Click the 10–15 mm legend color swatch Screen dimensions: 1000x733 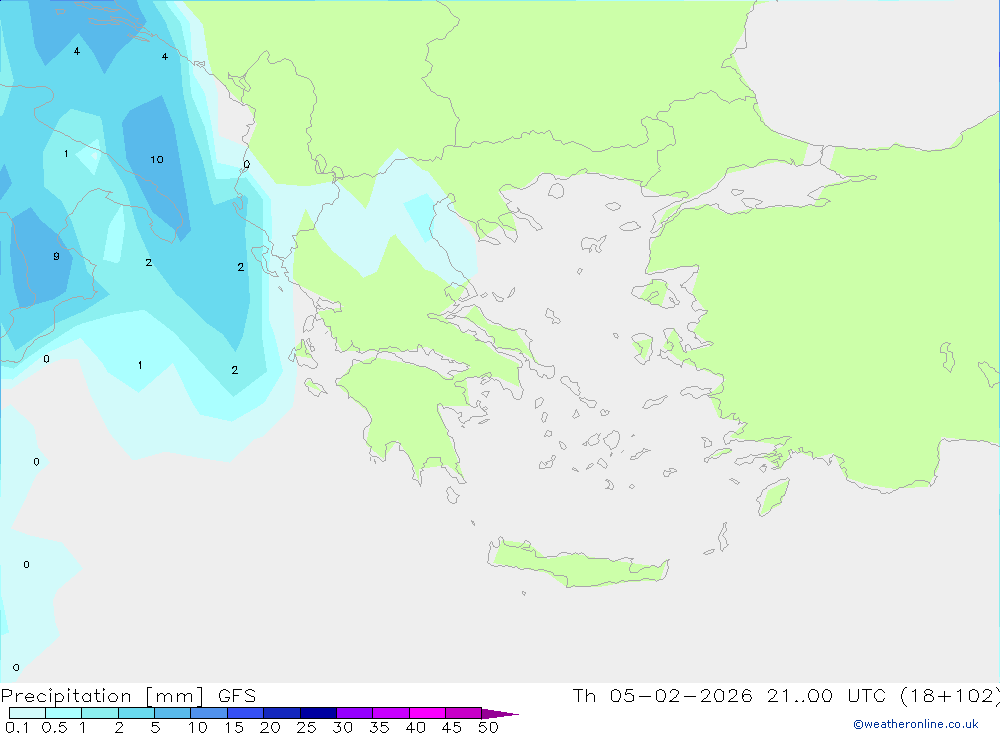pos(209,713)
